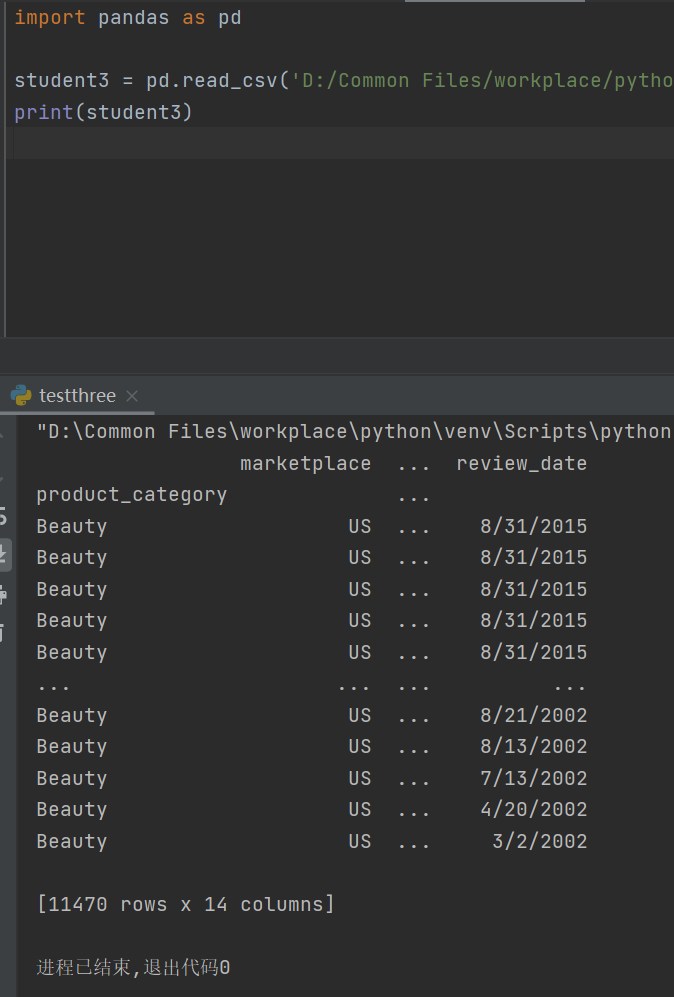The width and height of the screenshot is (674, 997).
Task: Click the review_date column header in console output
Action: click(521, 463)
